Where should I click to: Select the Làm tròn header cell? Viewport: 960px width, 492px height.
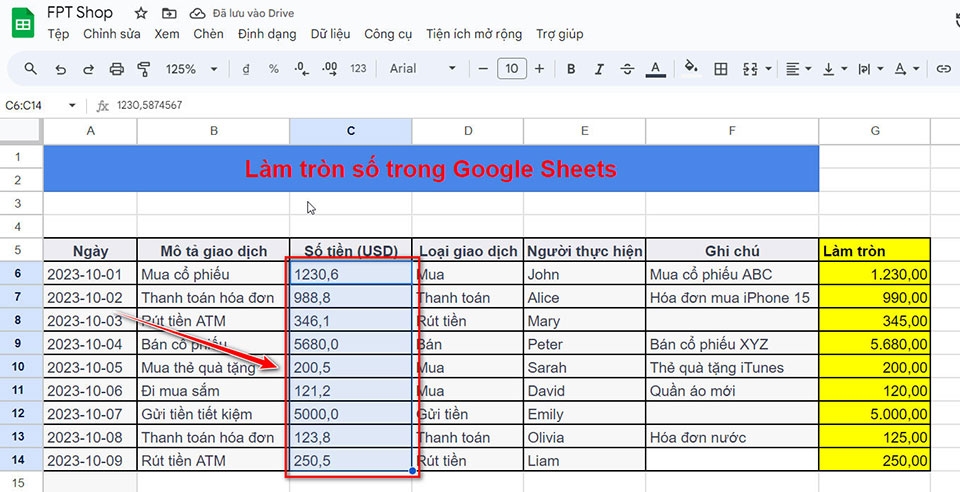tap(875, 250)
